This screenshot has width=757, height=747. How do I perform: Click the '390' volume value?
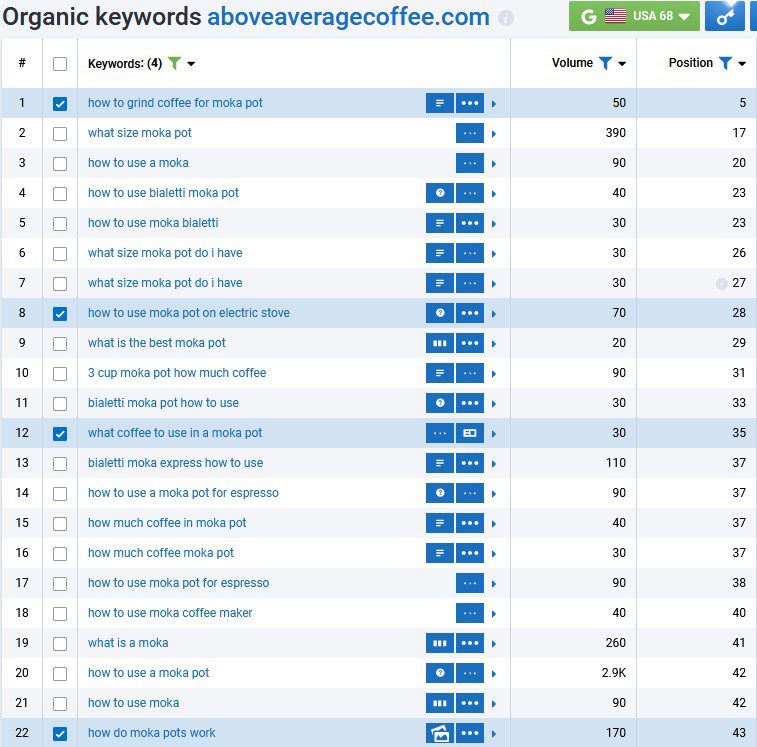[x=616, y=133]
